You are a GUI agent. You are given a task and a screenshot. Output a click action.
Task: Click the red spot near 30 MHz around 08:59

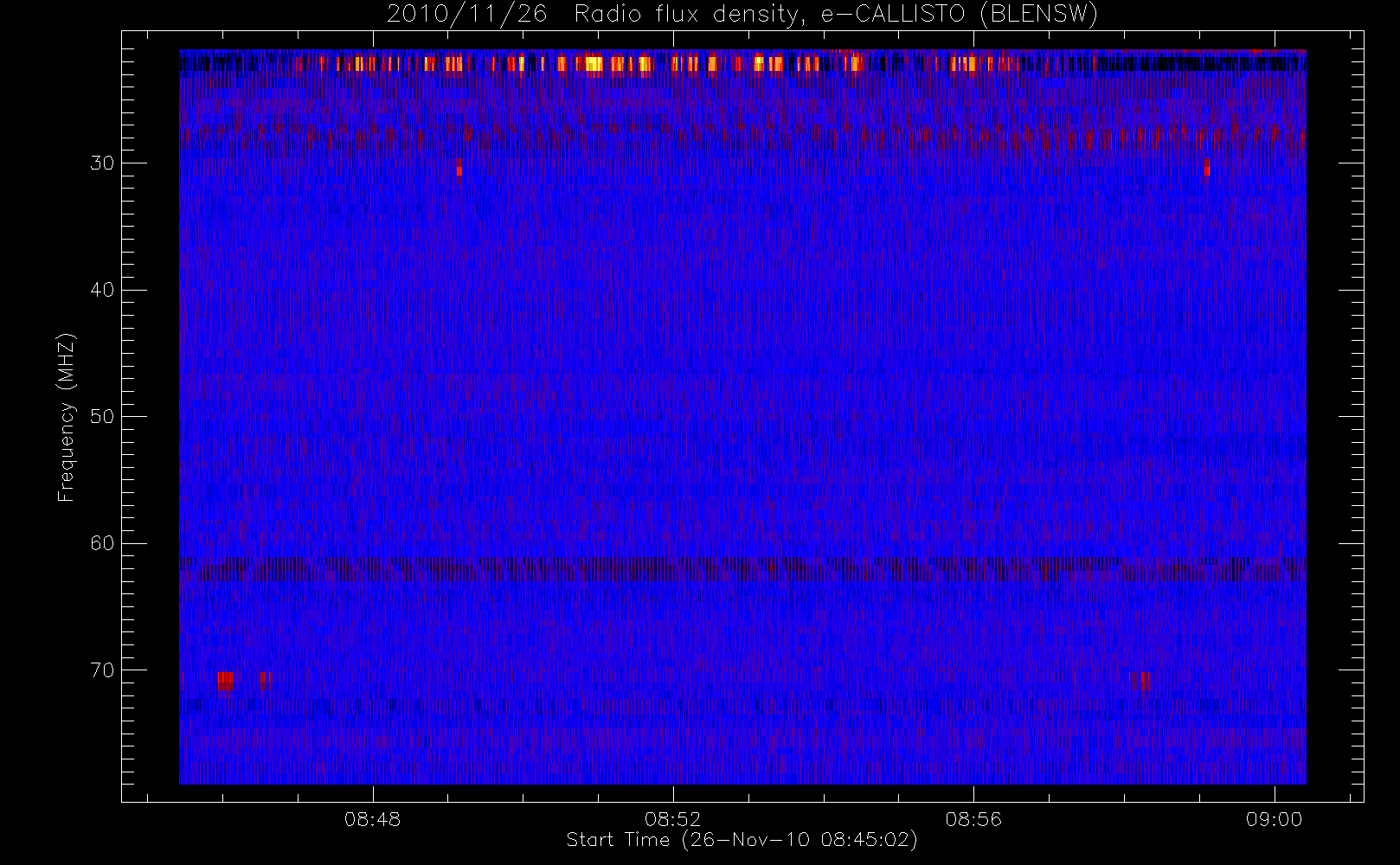click(x=1206, y=167)
